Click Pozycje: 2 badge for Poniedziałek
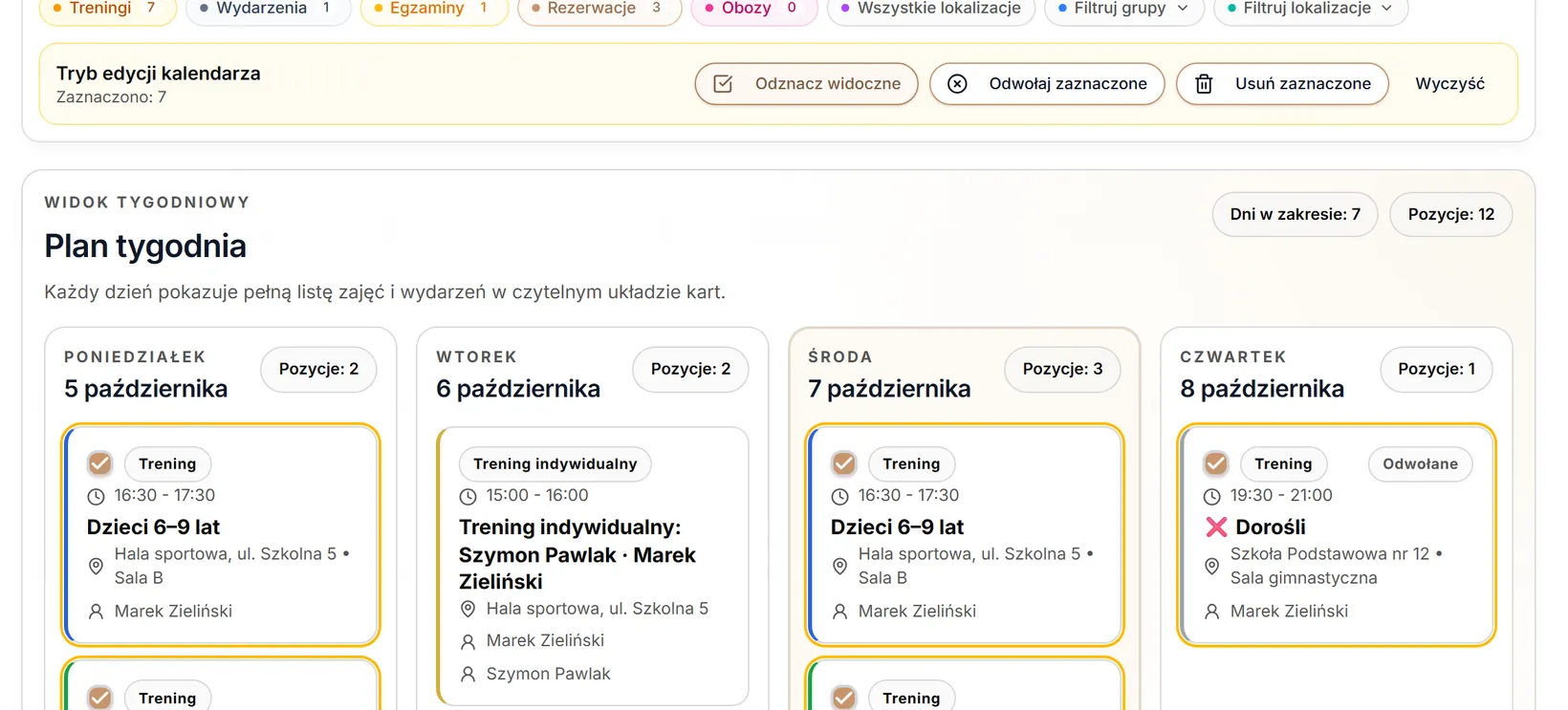The image size is (1568, 710). [x=319, y=369]
